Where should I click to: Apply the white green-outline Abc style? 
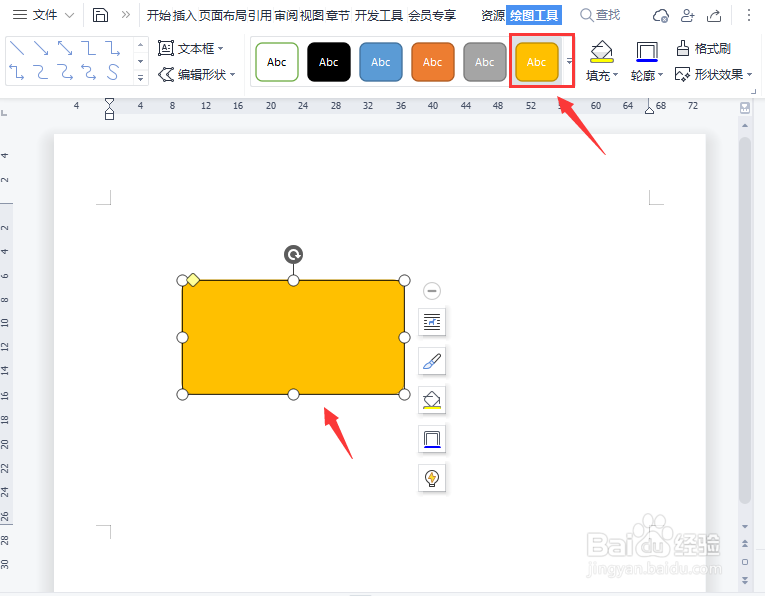277,62
